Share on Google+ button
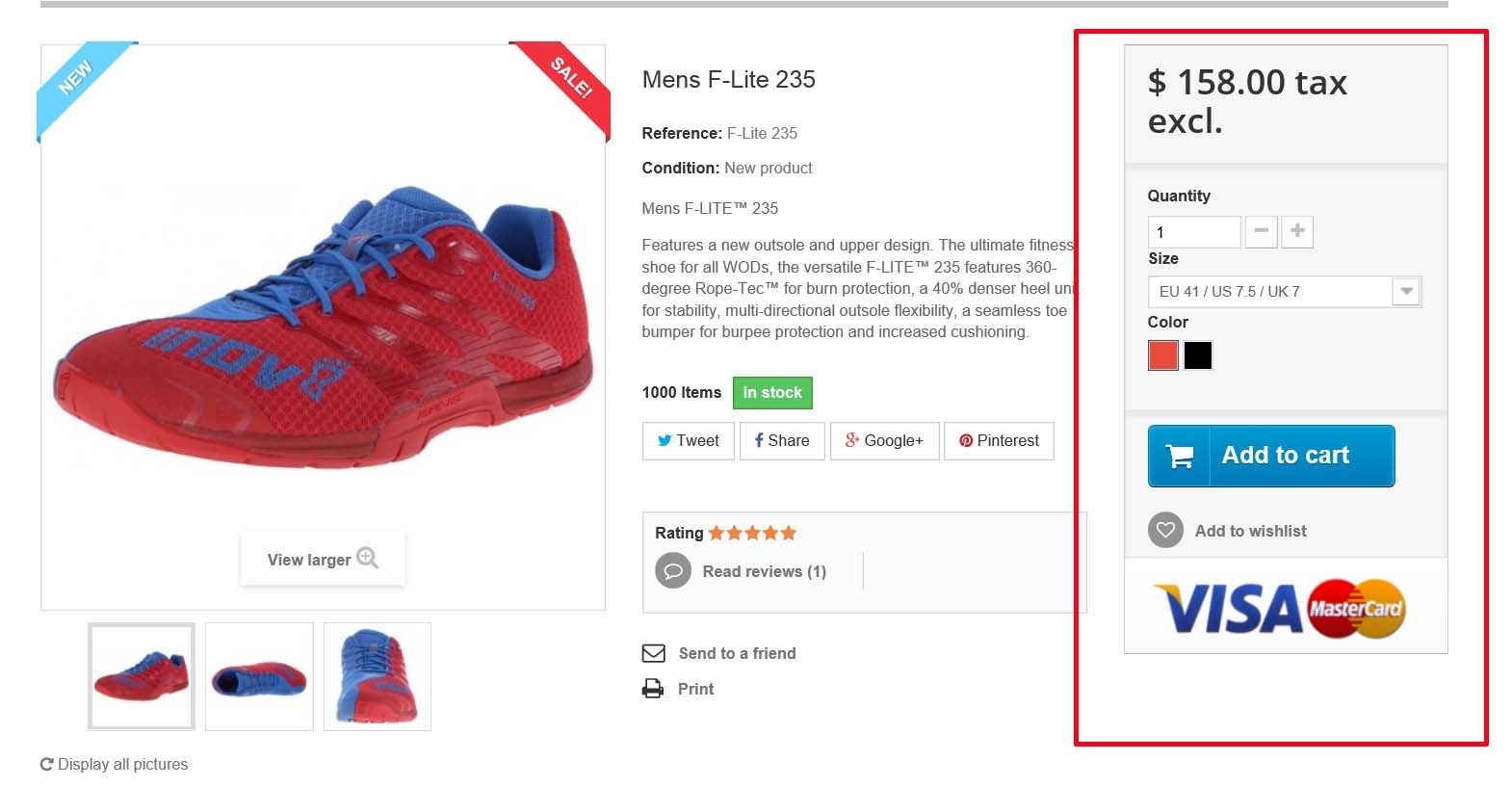Screen dimensions: 1512x787 tap(884, 440)
